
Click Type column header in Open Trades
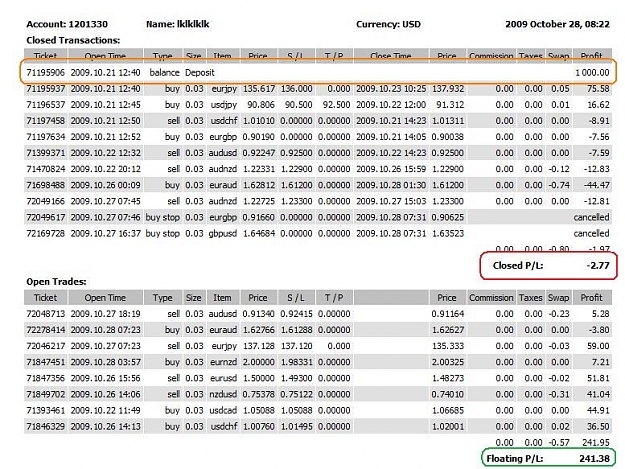(x=163, y=298)
